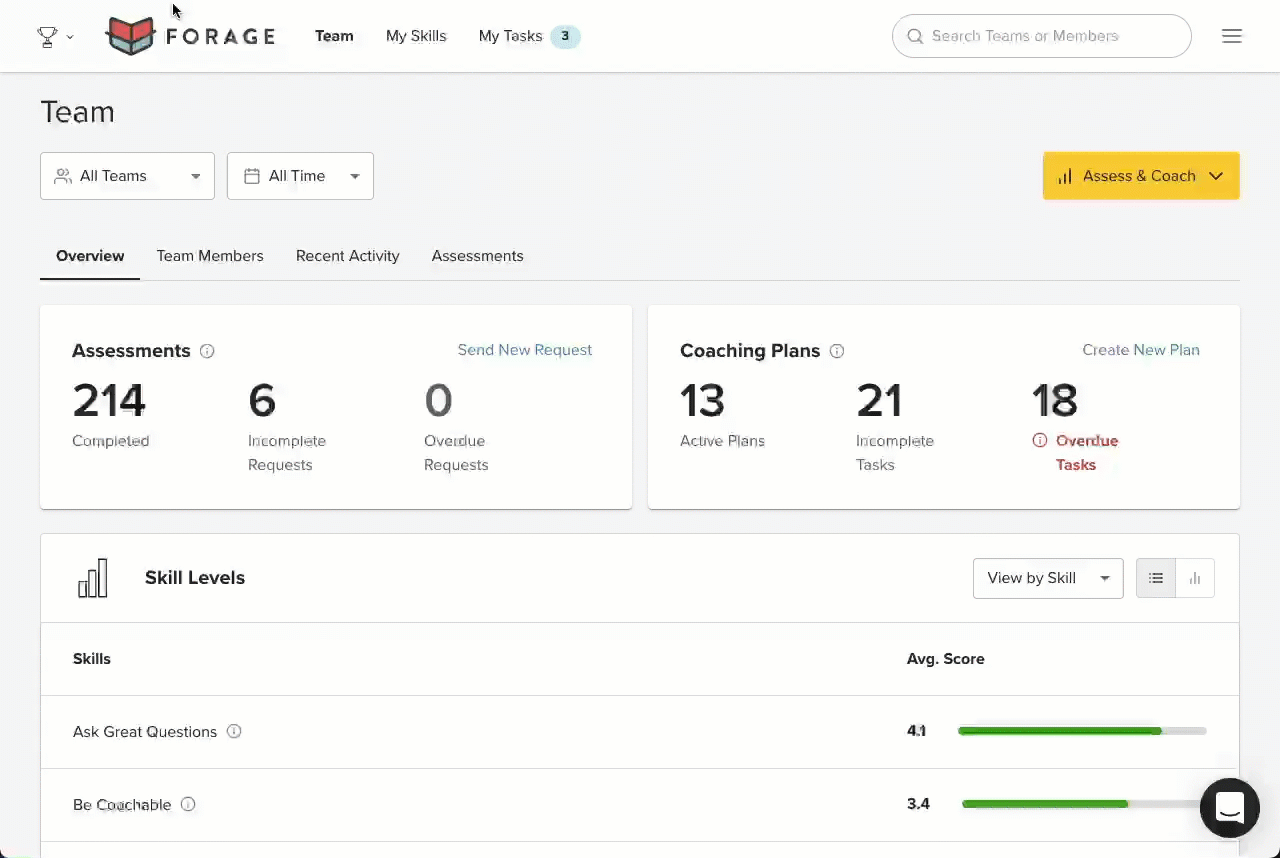Click the trophy icon in the header
The width and height of the screenshot is (1280, 858).
pyautogui.click(x=47, y=37)
